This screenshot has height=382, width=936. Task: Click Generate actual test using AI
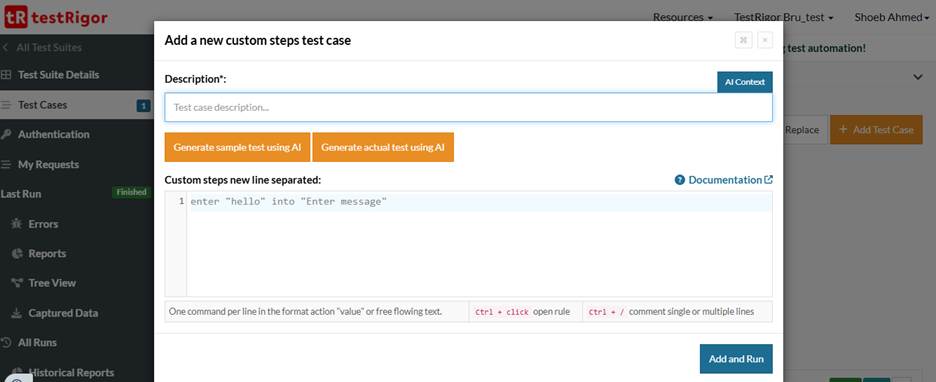(x=383, y=147)
